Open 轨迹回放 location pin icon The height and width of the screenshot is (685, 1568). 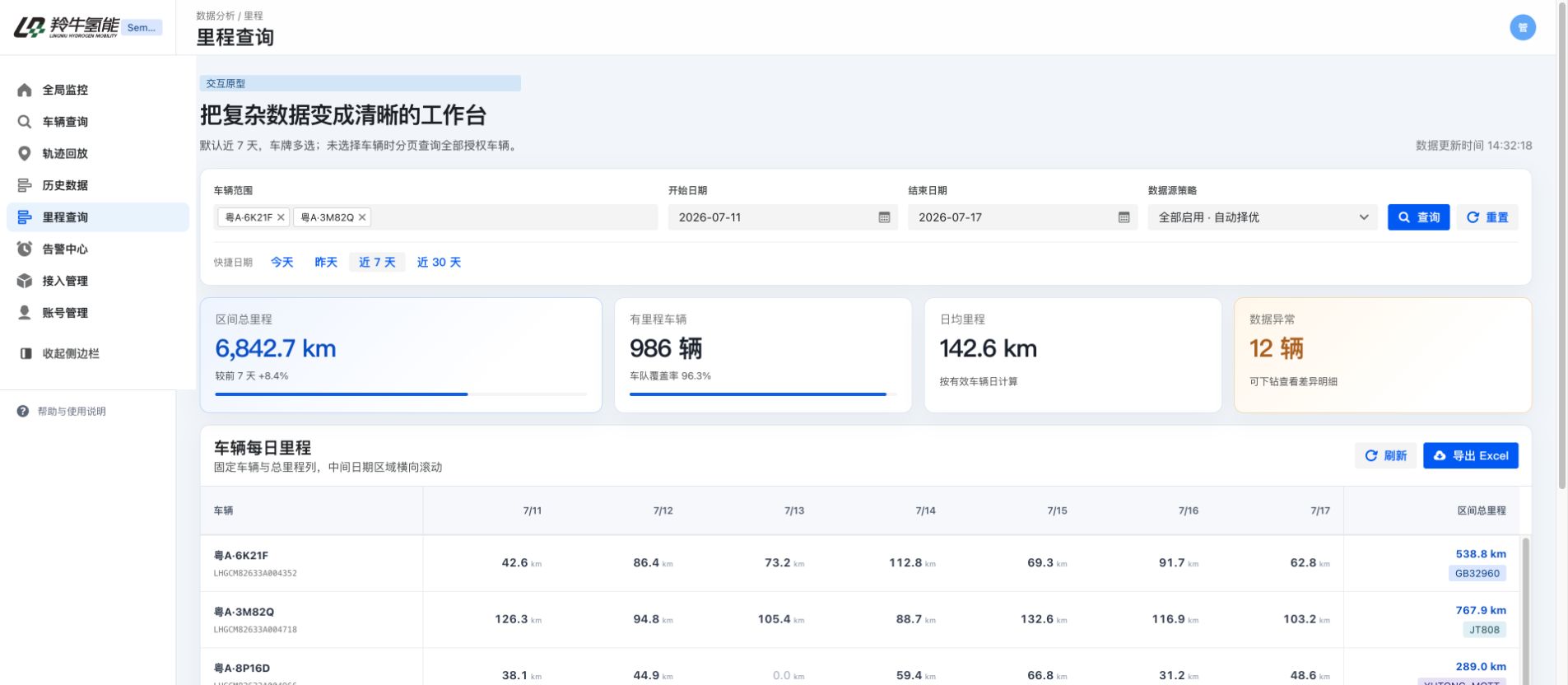click(25, 153)
